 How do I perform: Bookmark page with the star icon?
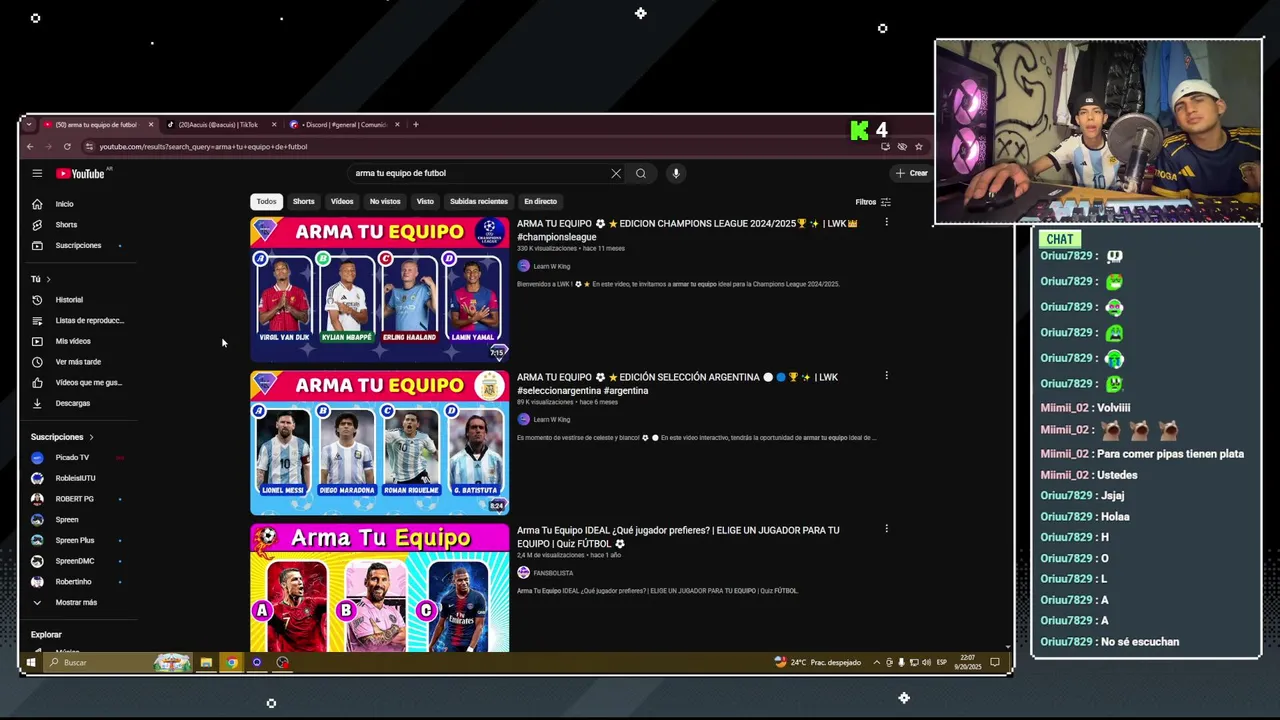tap(919, 147)
